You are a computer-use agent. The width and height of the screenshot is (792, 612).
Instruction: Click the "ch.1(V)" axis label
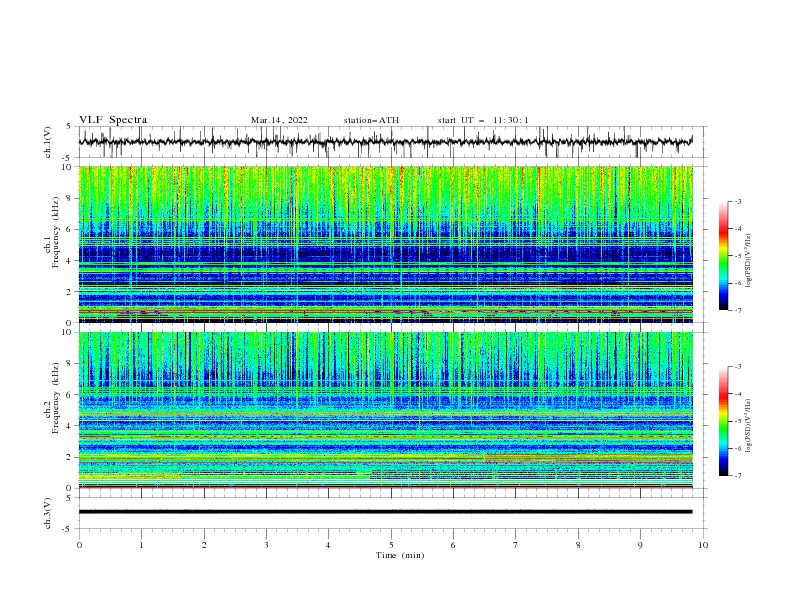point(48,142)
